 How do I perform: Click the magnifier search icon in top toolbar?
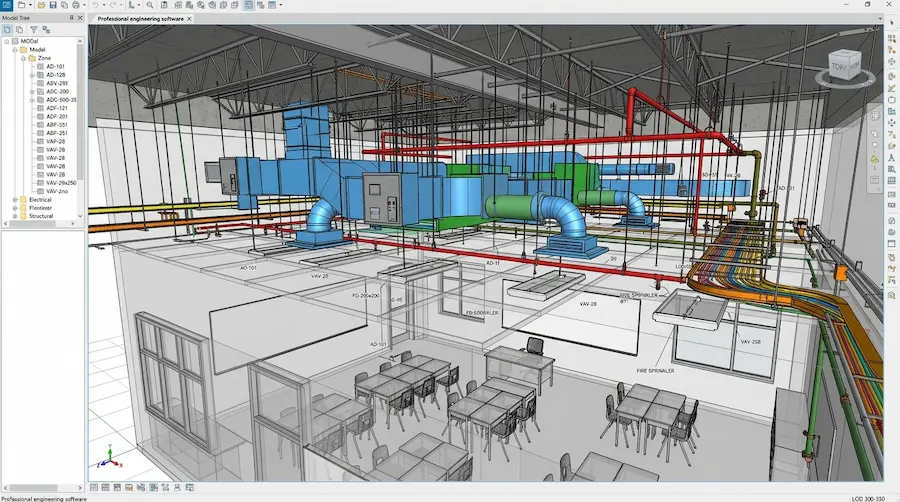coord(150,5)
